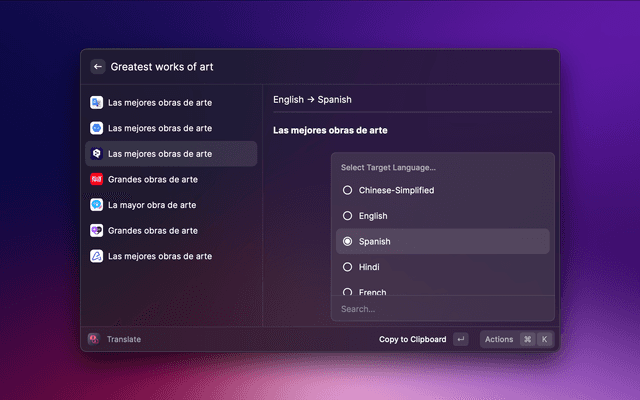Screen dimensions: 640x400
Task: Click the icon beside La mayor obra de arte
Action: pyautogui.click(x=96, y=205)
